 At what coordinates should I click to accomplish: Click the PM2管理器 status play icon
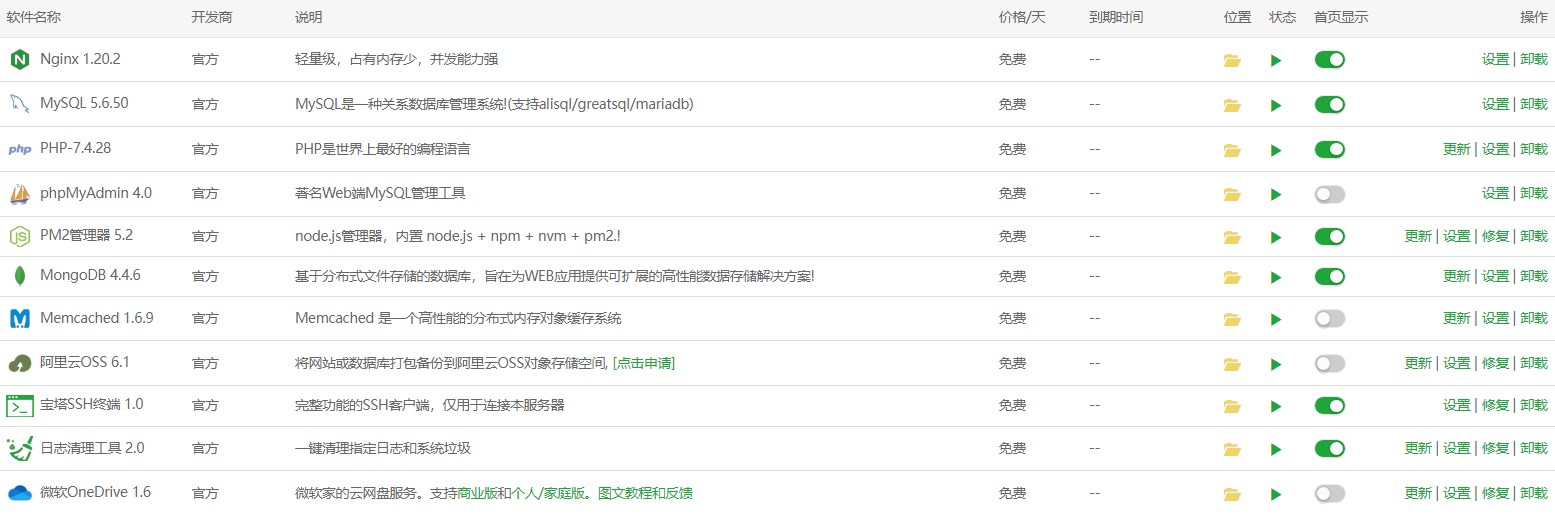1276,237
